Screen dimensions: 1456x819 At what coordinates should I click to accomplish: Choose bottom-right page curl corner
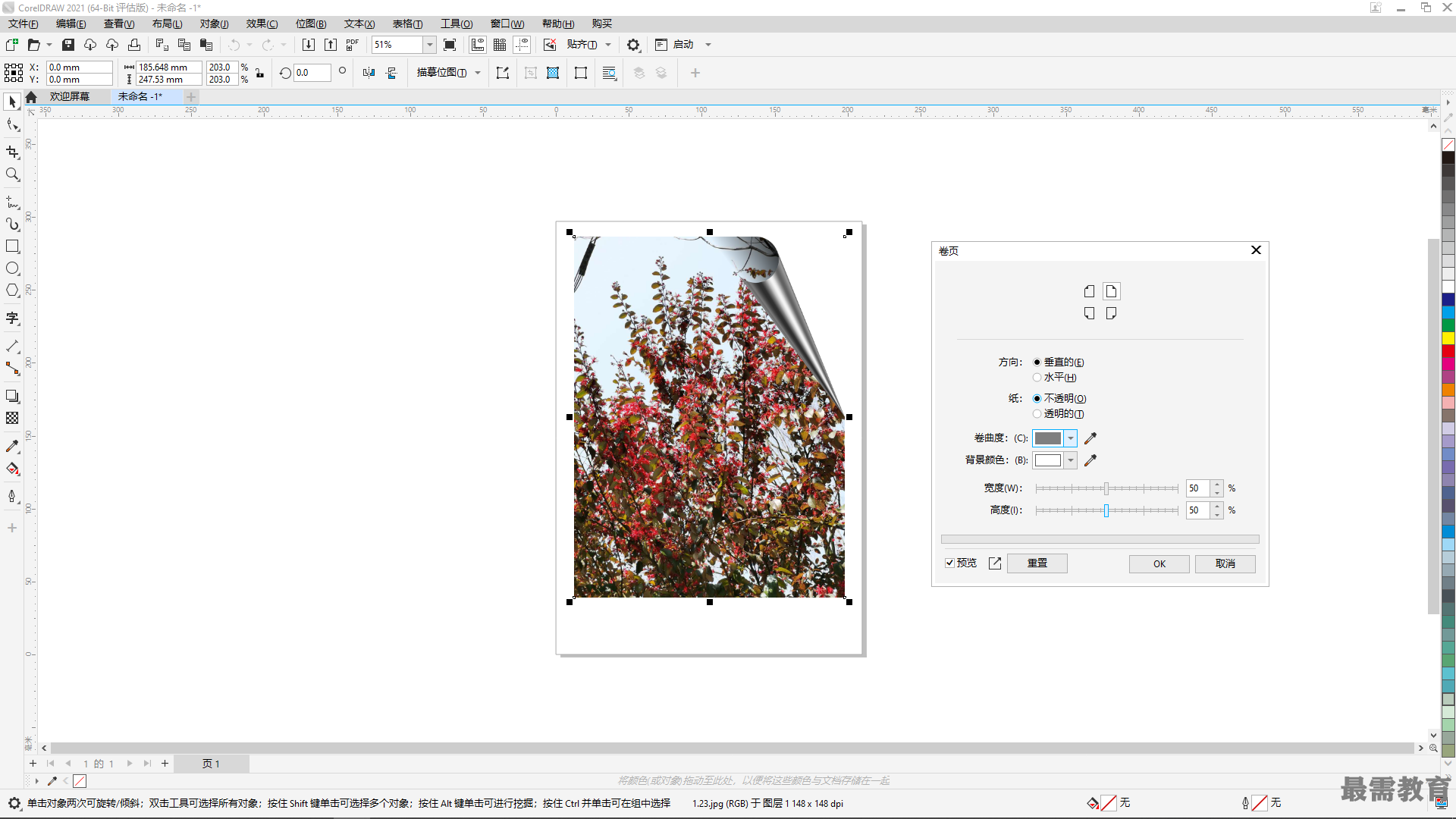[1111, 313]
